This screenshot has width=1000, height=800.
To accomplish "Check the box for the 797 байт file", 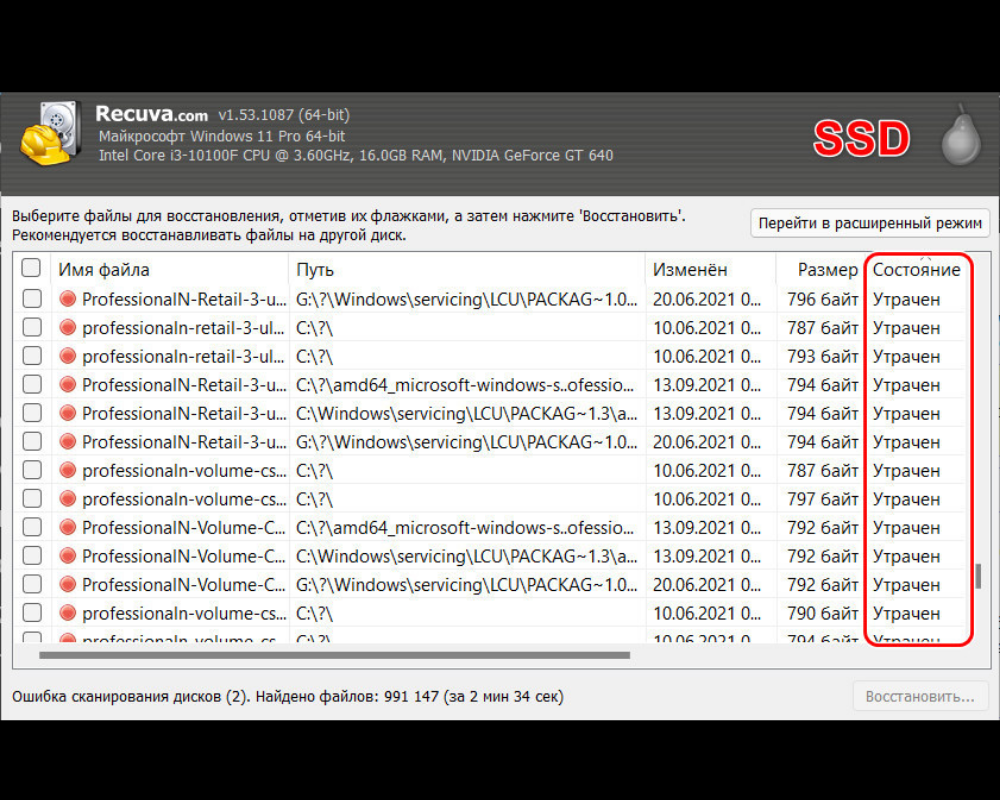I will click(32, 499).
